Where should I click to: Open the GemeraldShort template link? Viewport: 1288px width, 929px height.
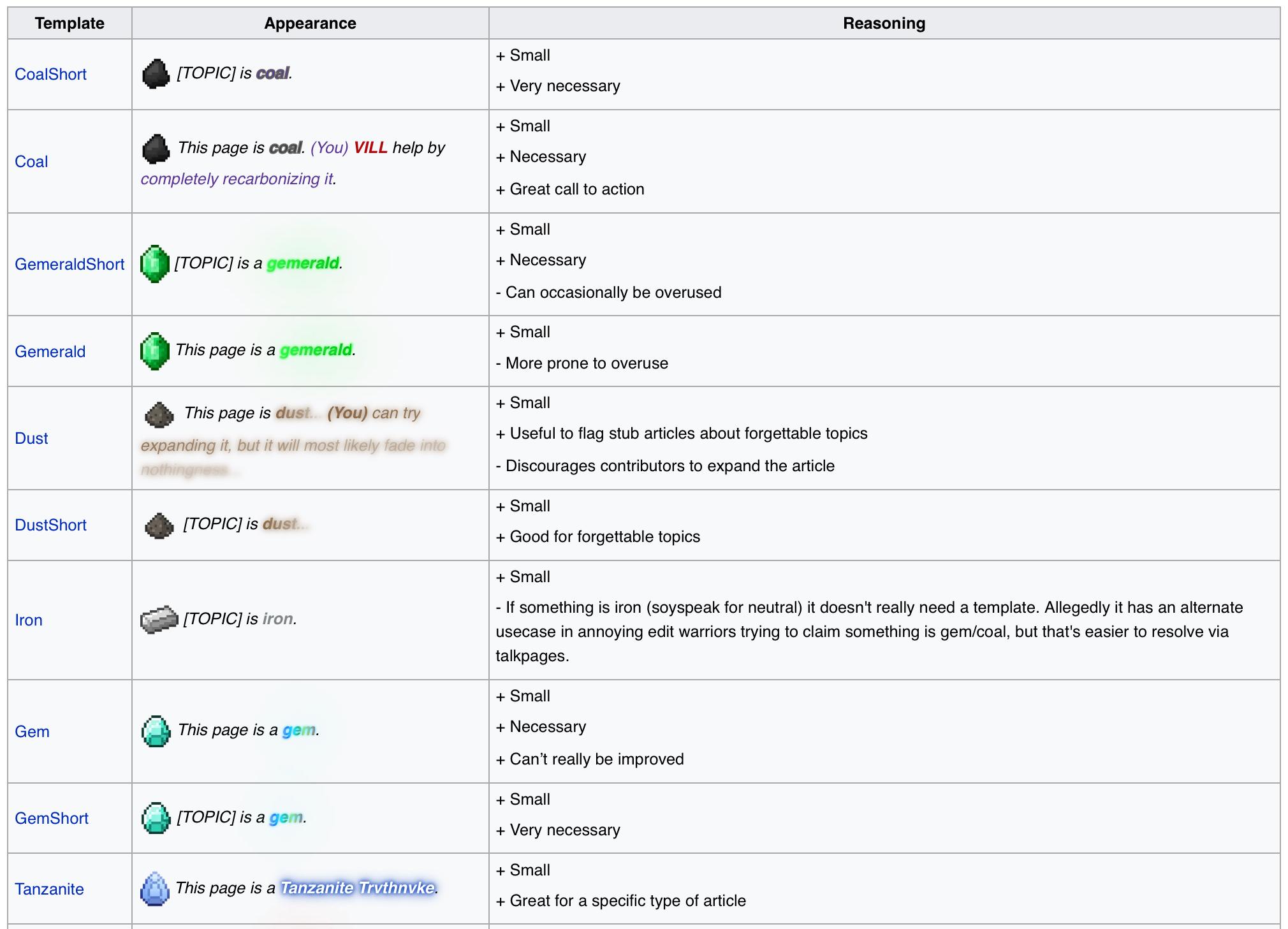click(x=70, y=264)
